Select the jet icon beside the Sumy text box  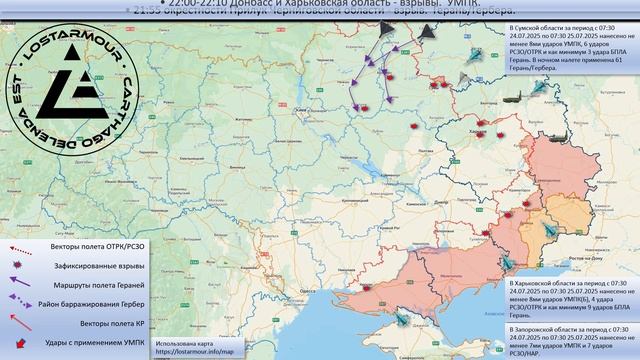pyautogui.click(x=475, y=56)
